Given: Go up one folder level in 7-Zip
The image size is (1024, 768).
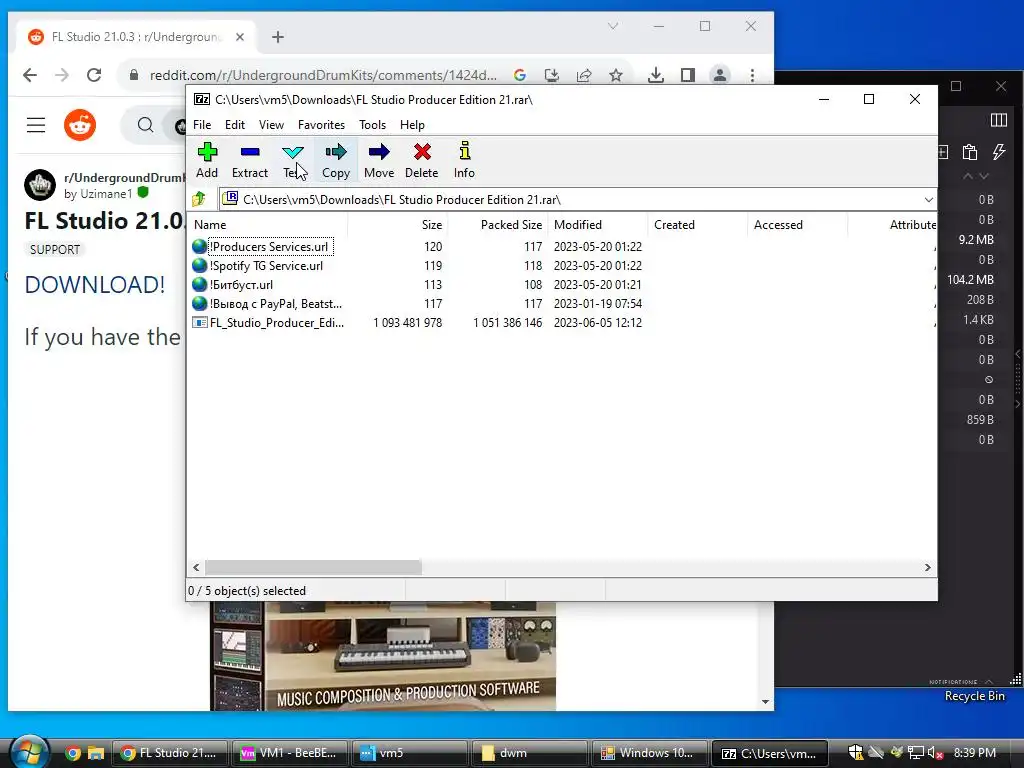Looking at the screenshot, I should 199,199.
